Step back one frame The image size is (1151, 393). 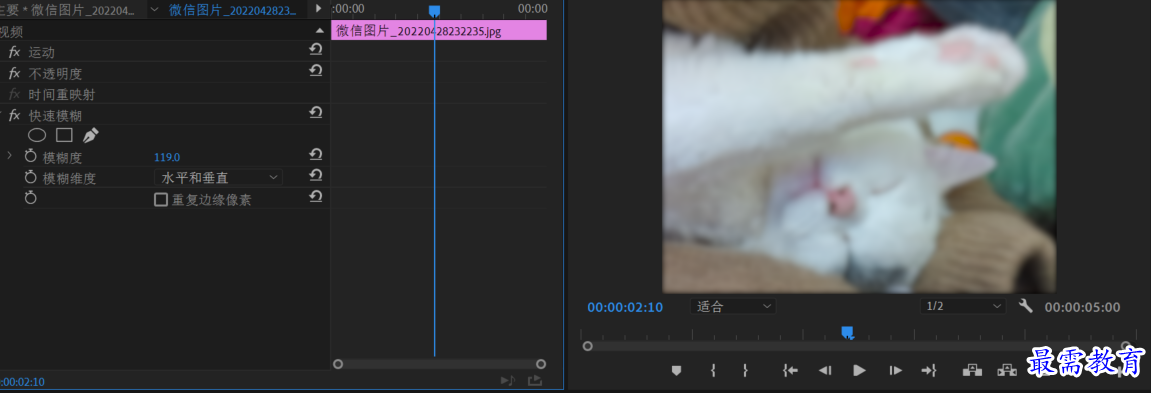(x=825, y=370)
